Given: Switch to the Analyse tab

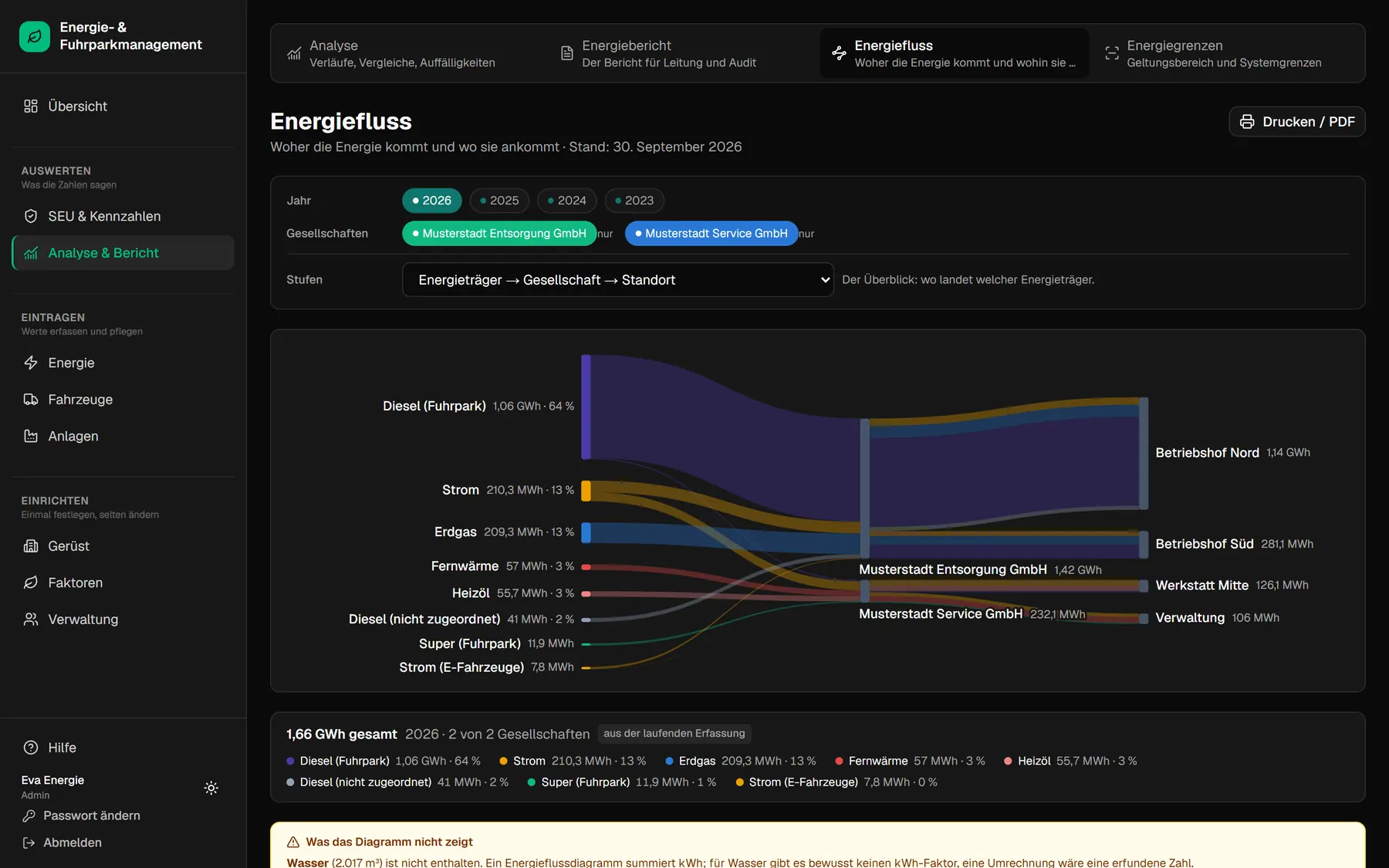Looking at the screenshot, I should [411, 53].
